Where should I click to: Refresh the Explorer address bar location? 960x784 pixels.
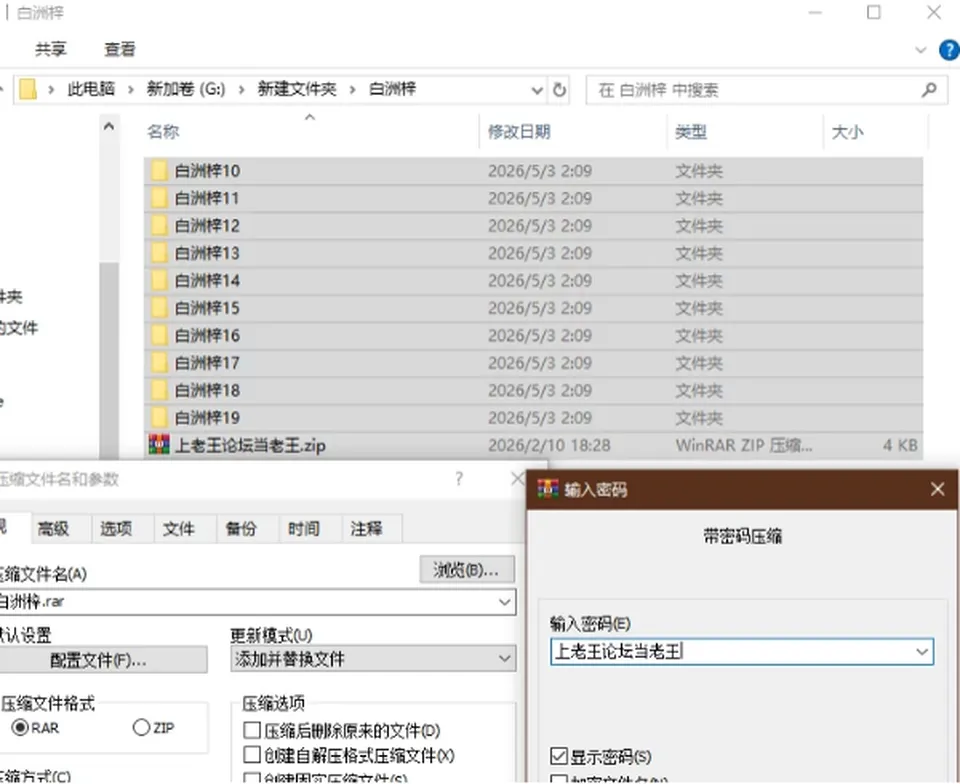click(x=559, y=90)
